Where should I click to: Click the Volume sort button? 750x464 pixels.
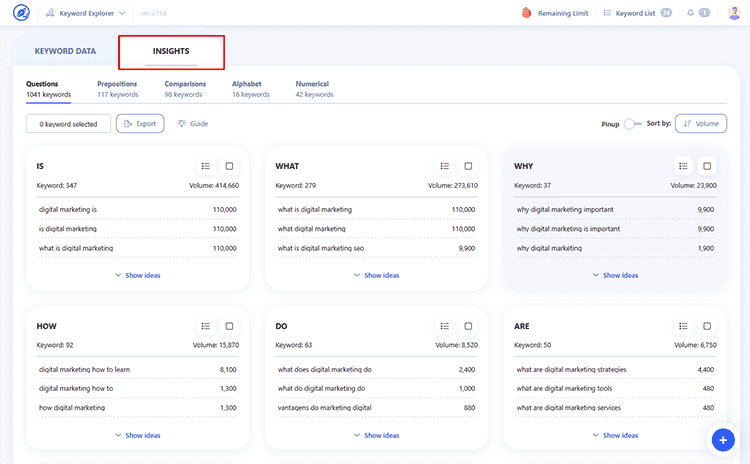(701, 123)
